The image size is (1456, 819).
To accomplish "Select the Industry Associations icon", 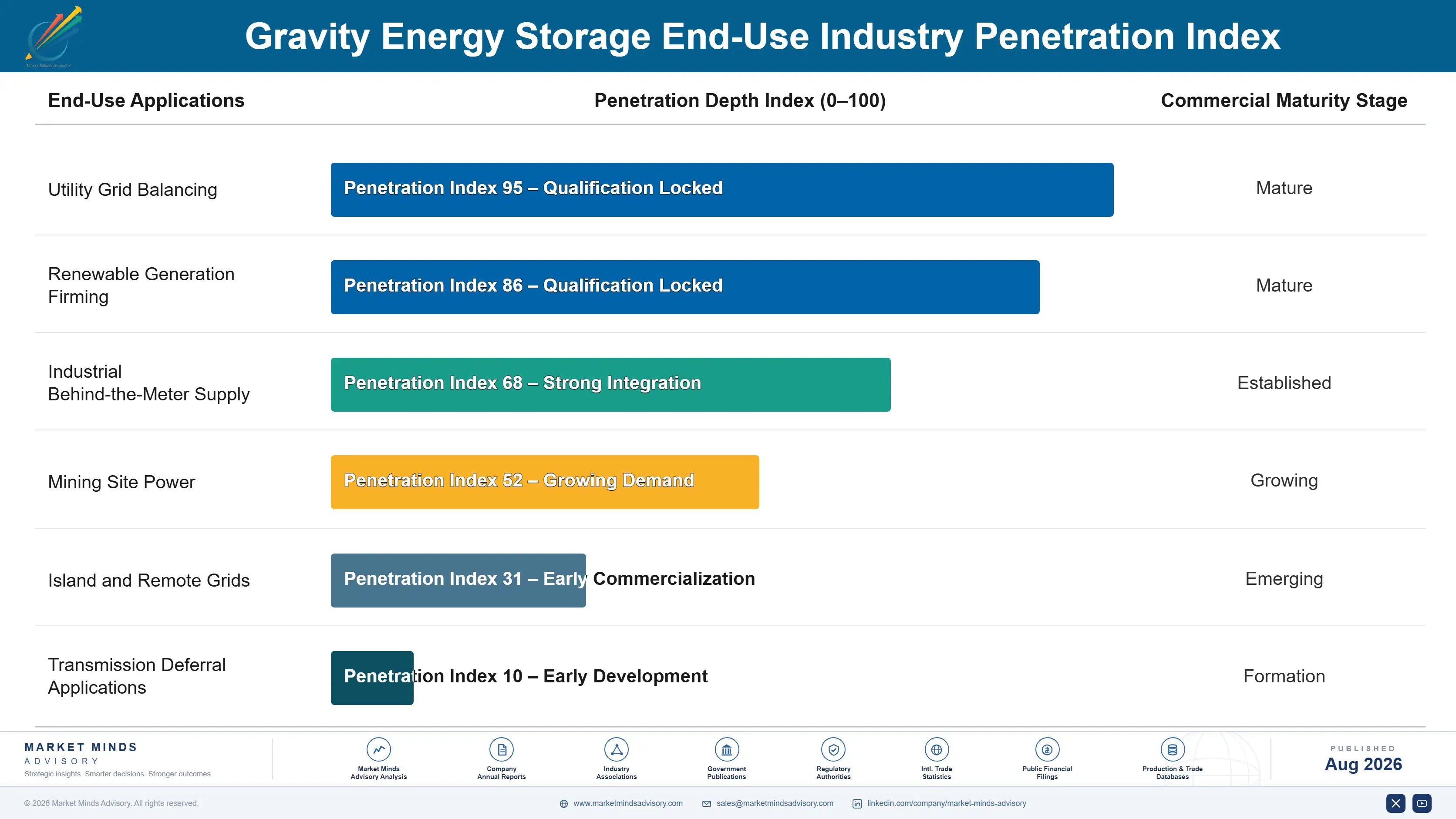I will (x=616, y=749).
